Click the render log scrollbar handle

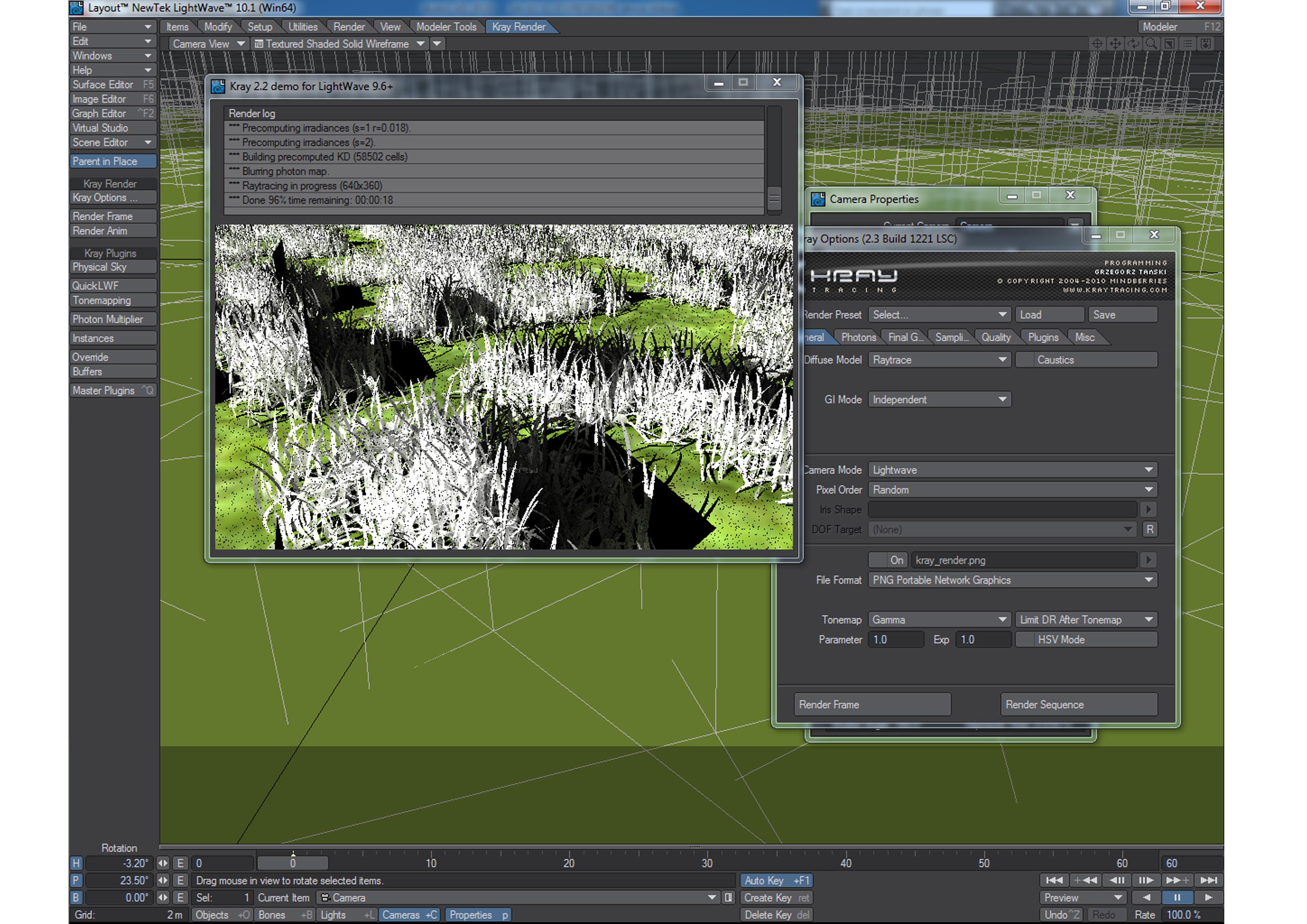pos(773,199)
